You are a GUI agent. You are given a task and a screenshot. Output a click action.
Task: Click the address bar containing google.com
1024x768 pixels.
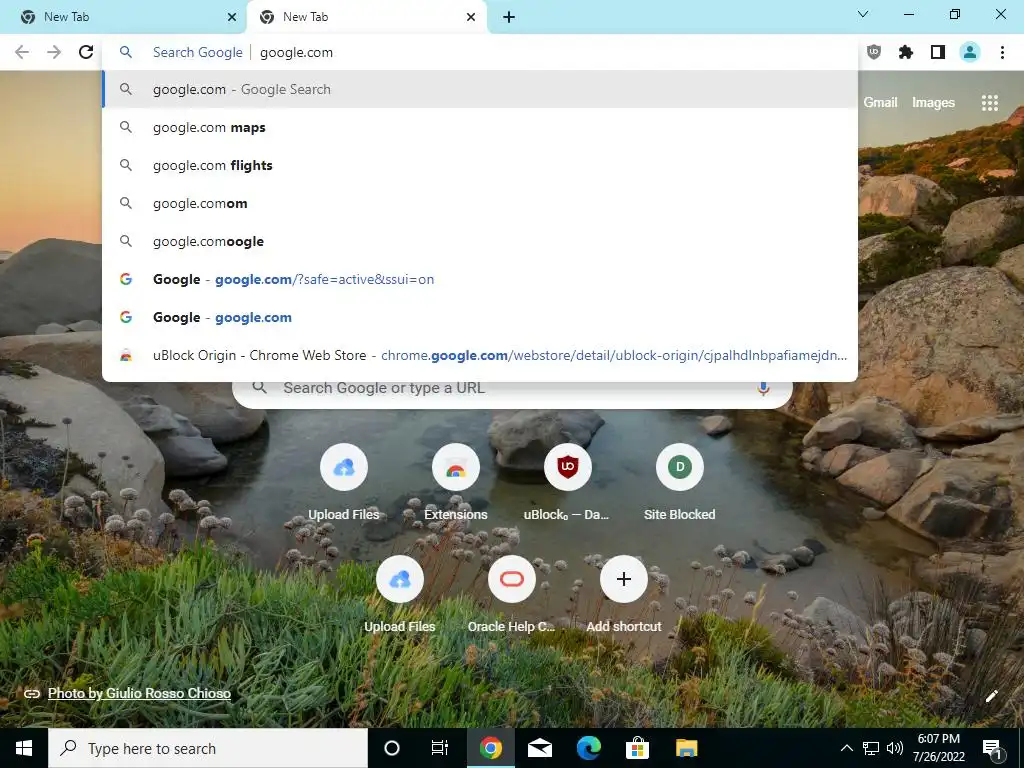click(480, 52)
